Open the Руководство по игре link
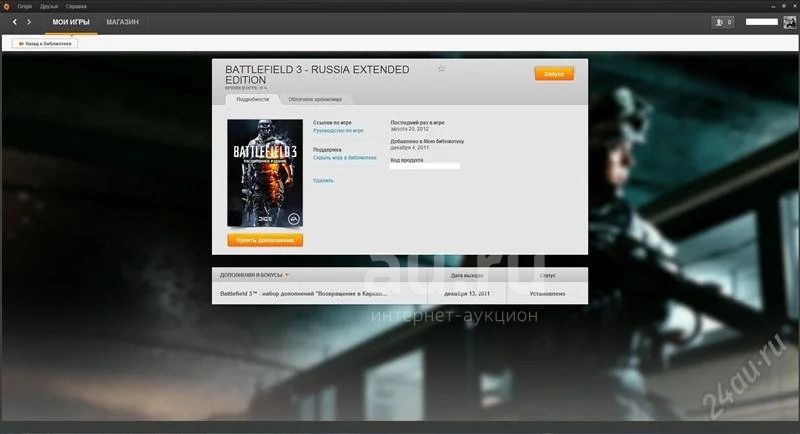 [x=338, y=131]
